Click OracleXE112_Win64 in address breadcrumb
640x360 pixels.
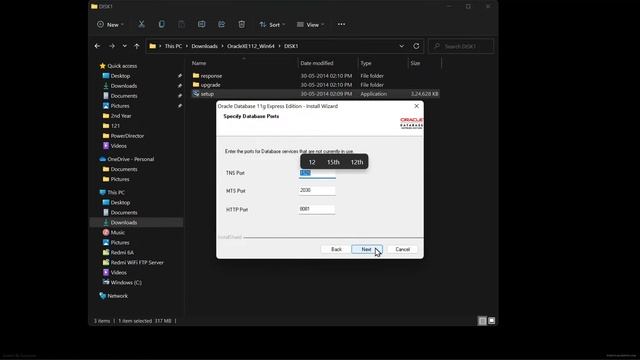[x=251, y=46]
